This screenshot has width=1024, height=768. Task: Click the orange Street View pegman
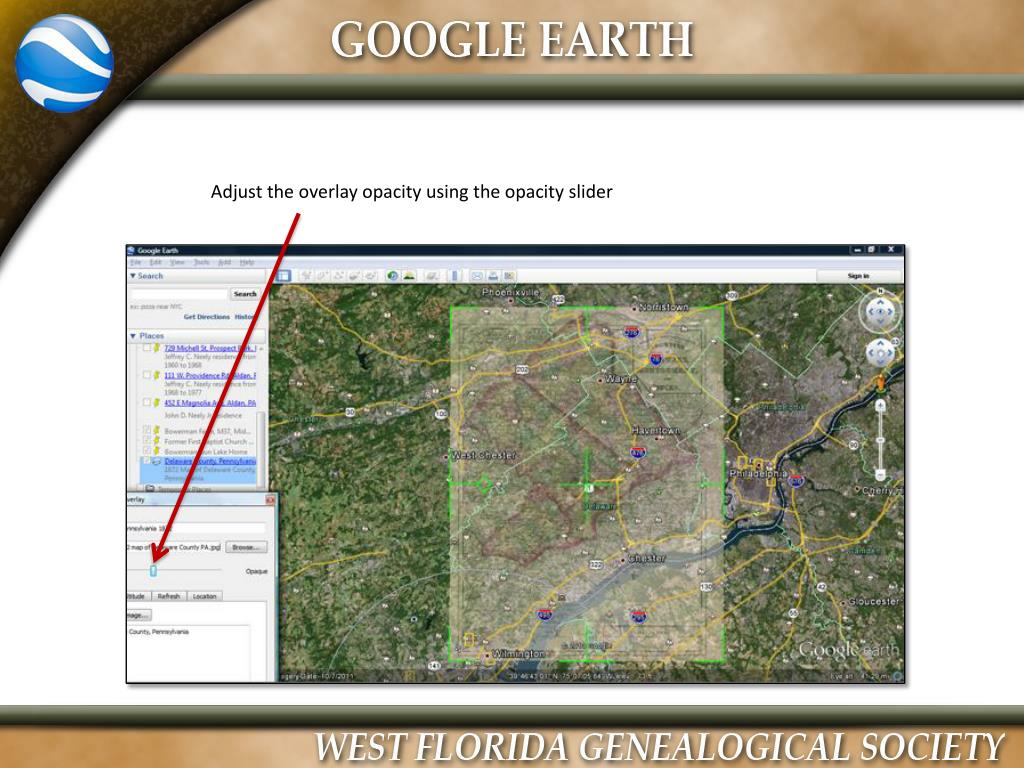point(880,384)
